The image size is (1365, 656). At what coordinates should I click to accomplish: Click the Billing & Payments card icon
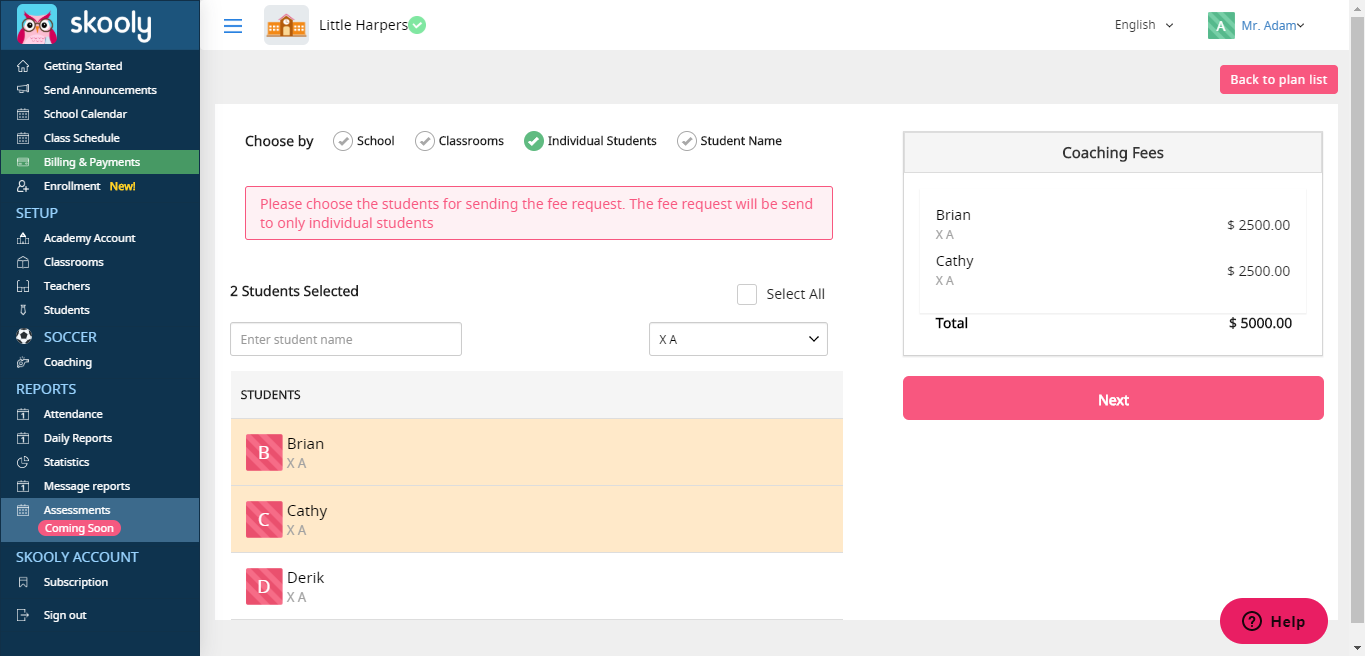pos(23,162)
